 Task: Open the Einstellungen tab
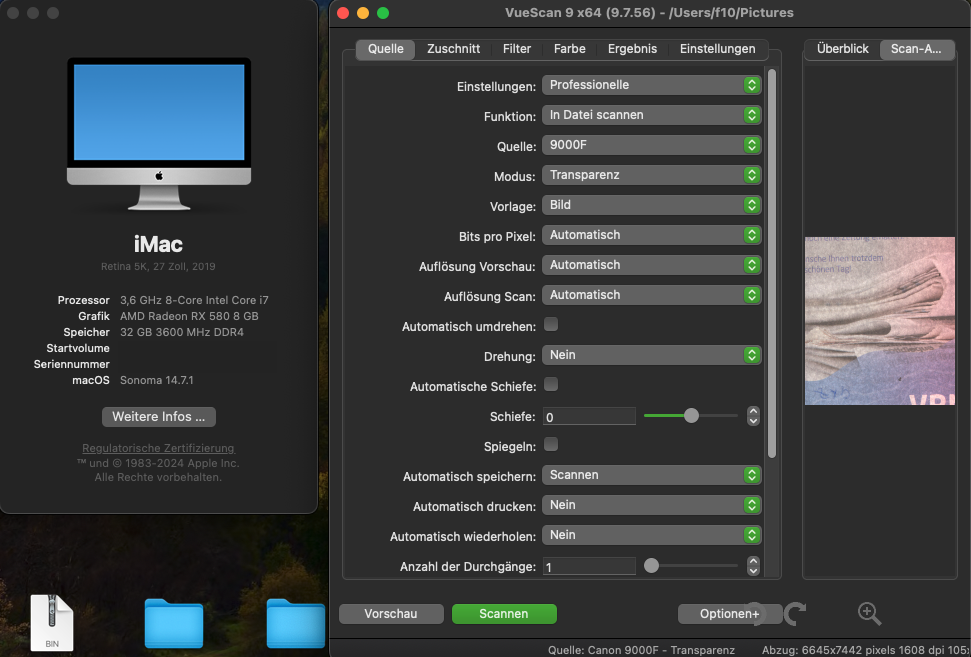click(717, 49)
